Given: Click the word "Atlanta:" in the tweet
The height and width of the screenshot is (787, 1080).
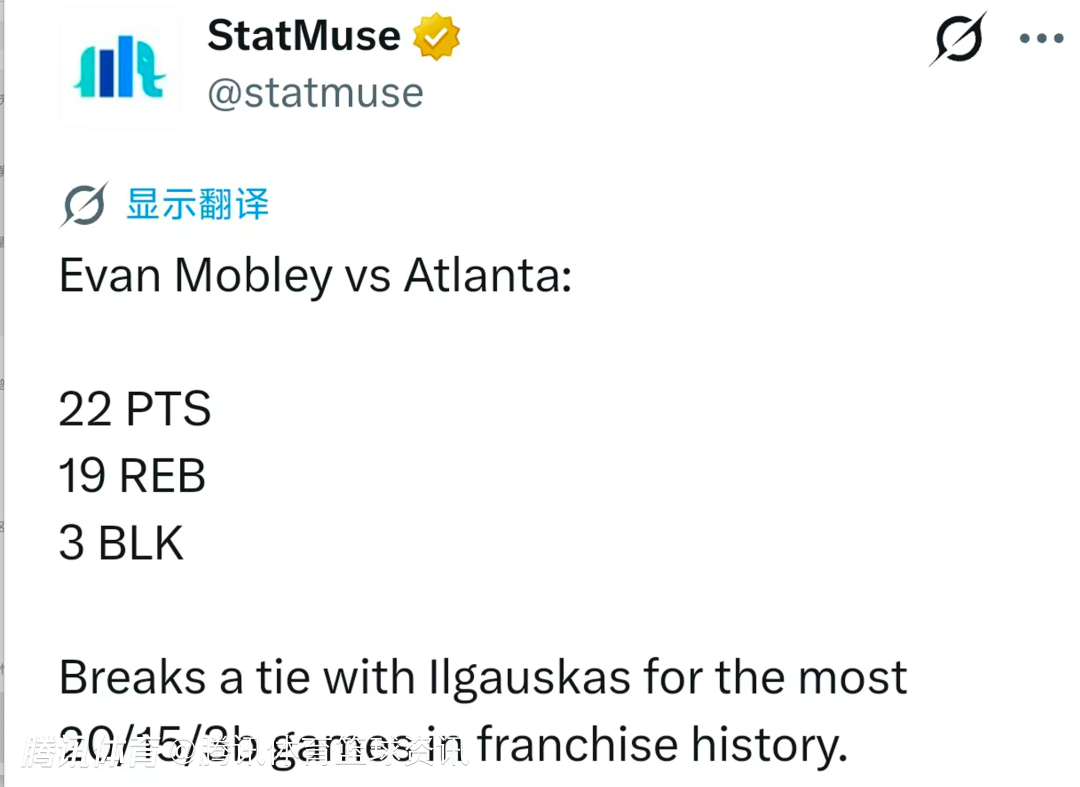Looking at the screenshot, I should pos(487,277).
